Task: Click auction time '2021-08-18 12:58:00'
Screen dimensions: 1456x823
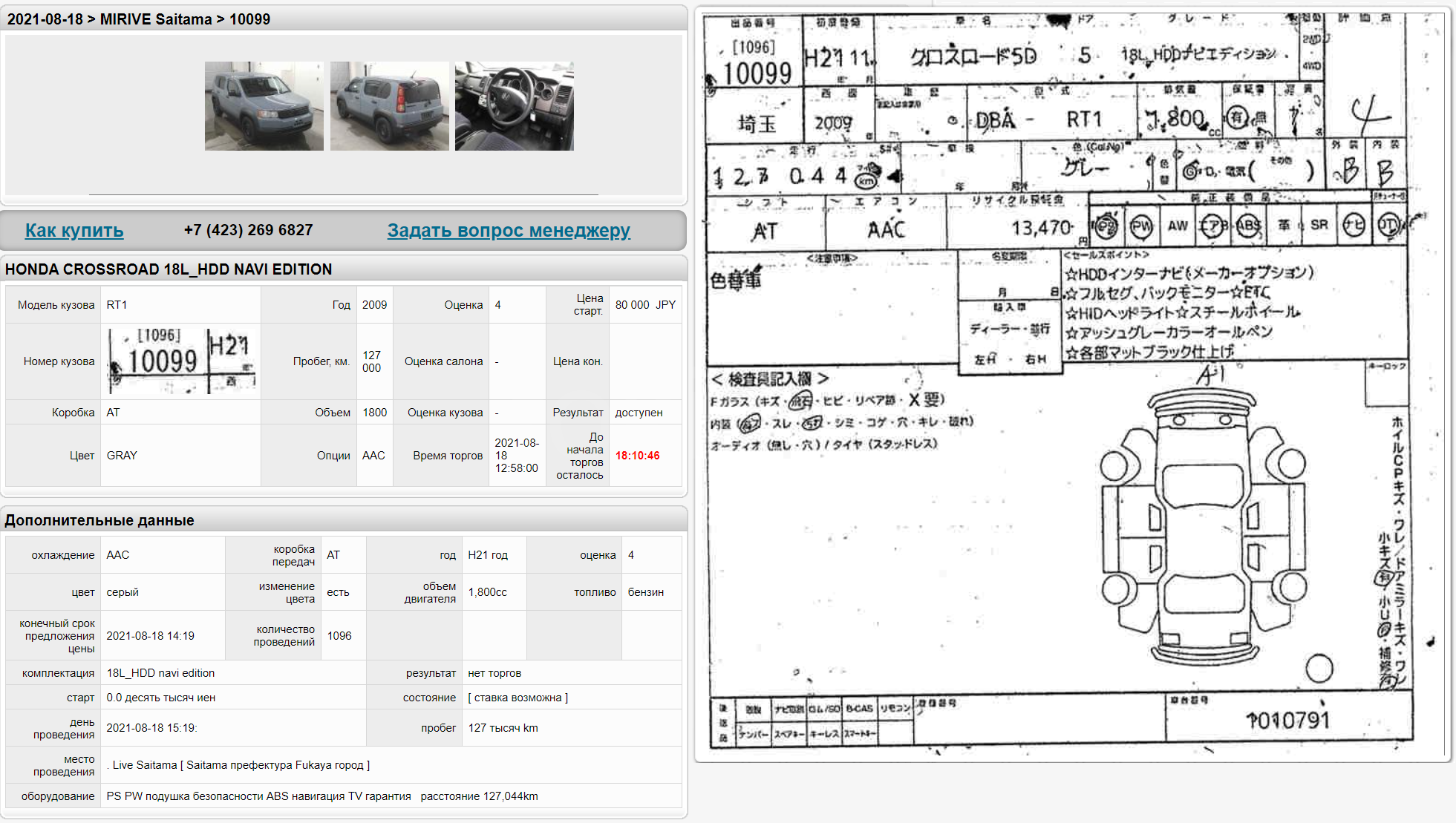Action: pos(516,456)
